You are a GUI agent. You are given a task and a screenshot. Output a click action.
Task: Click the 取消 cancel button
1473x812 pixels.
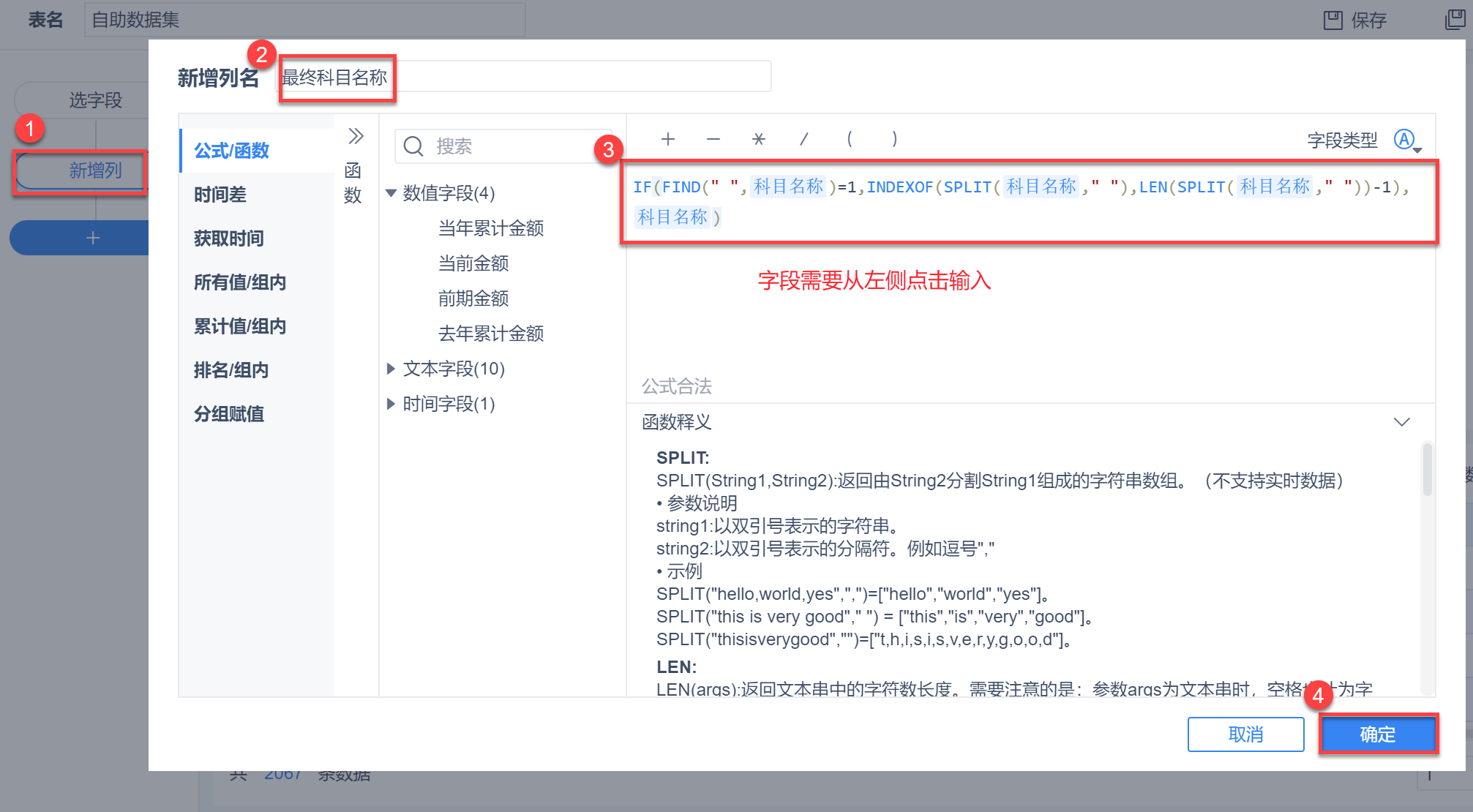[1245, 734]
